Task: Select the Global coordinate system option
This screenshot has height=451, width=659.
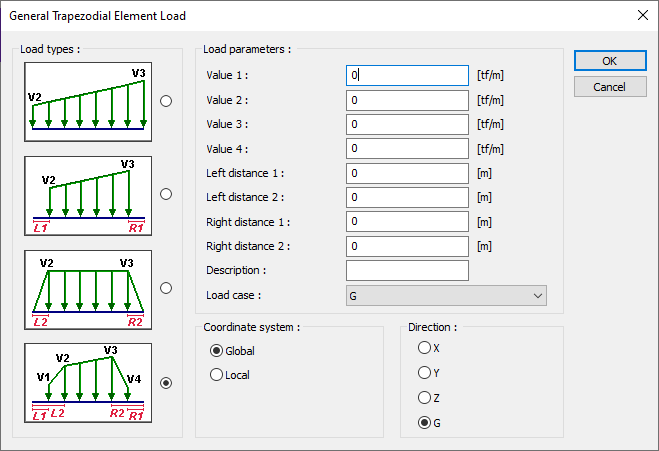Action: click(217, 351)
